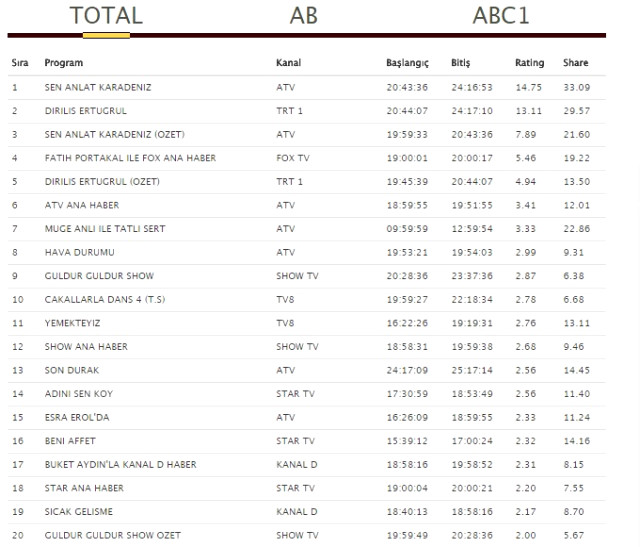The width and height of the screenshot is (640, 547).
Task: Sort by the Kanal column header
Action: pyautogui.click(x=288, y=63)
